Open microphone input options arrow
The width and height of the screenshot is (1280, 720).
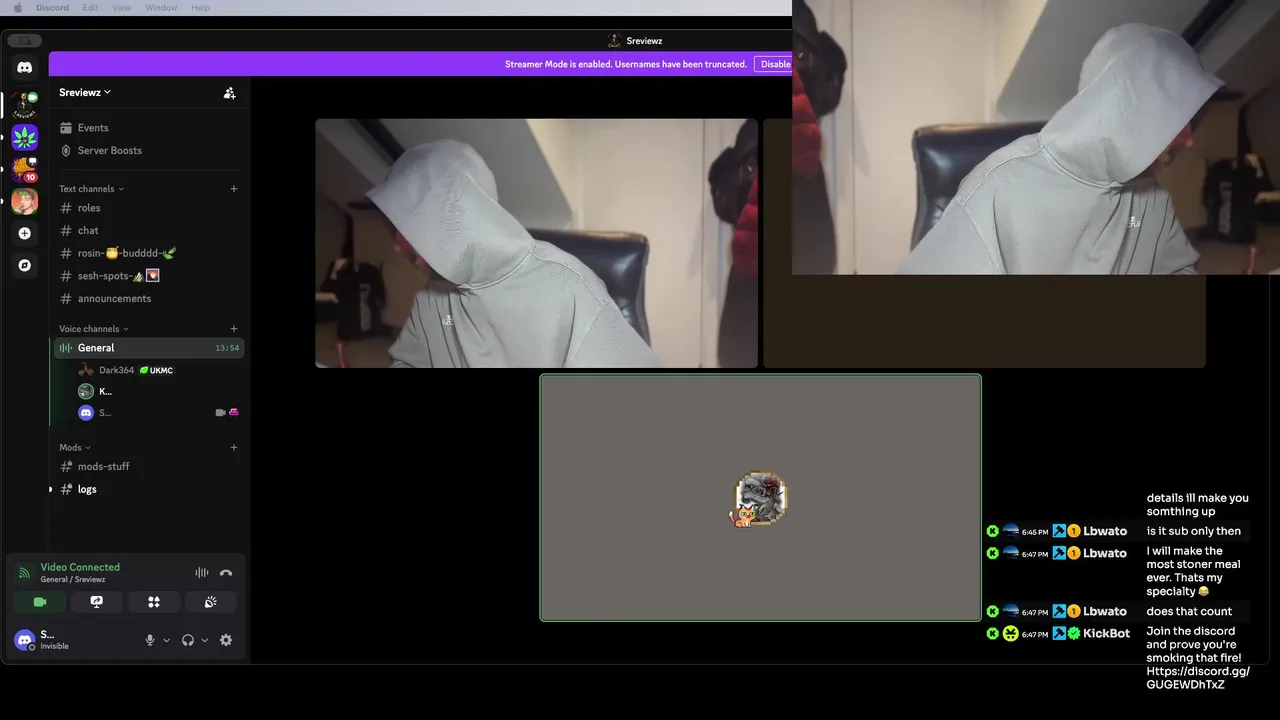point(166,640)
